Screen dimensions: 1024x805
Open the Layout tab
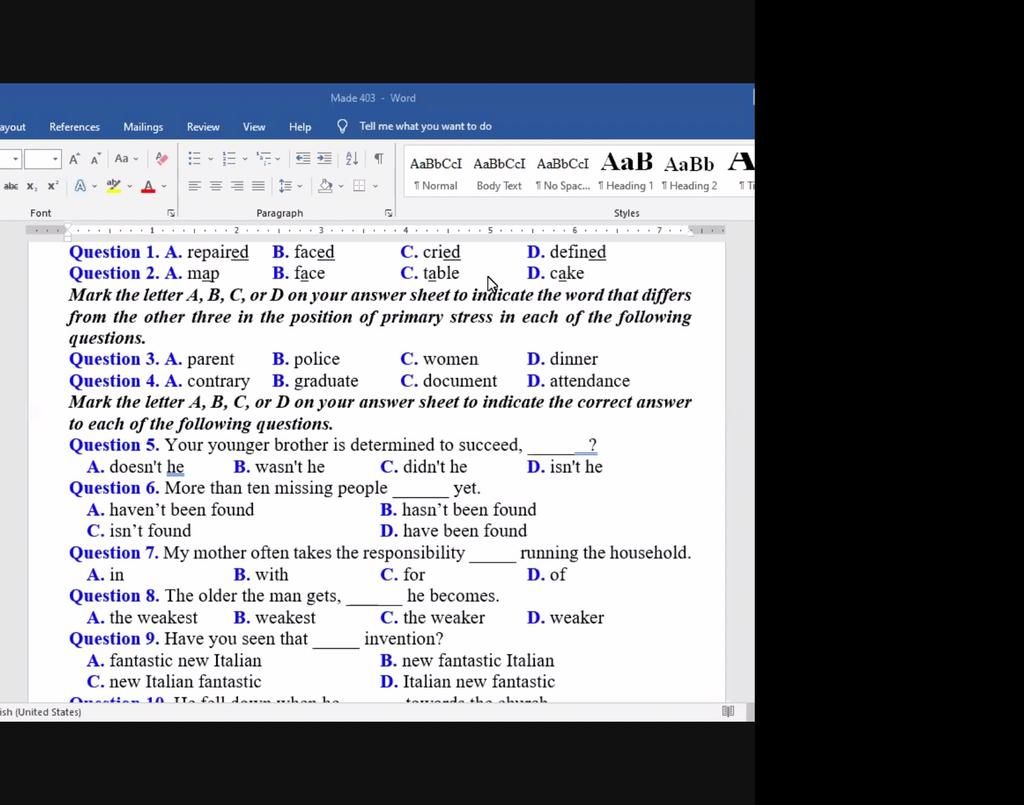coord(12,127)
